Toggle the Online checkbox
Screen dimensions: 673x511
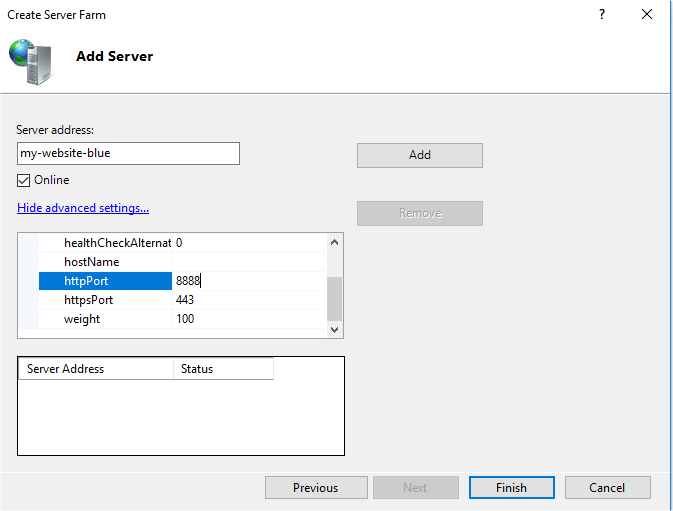pyautogui.click(x=24, y=180)
